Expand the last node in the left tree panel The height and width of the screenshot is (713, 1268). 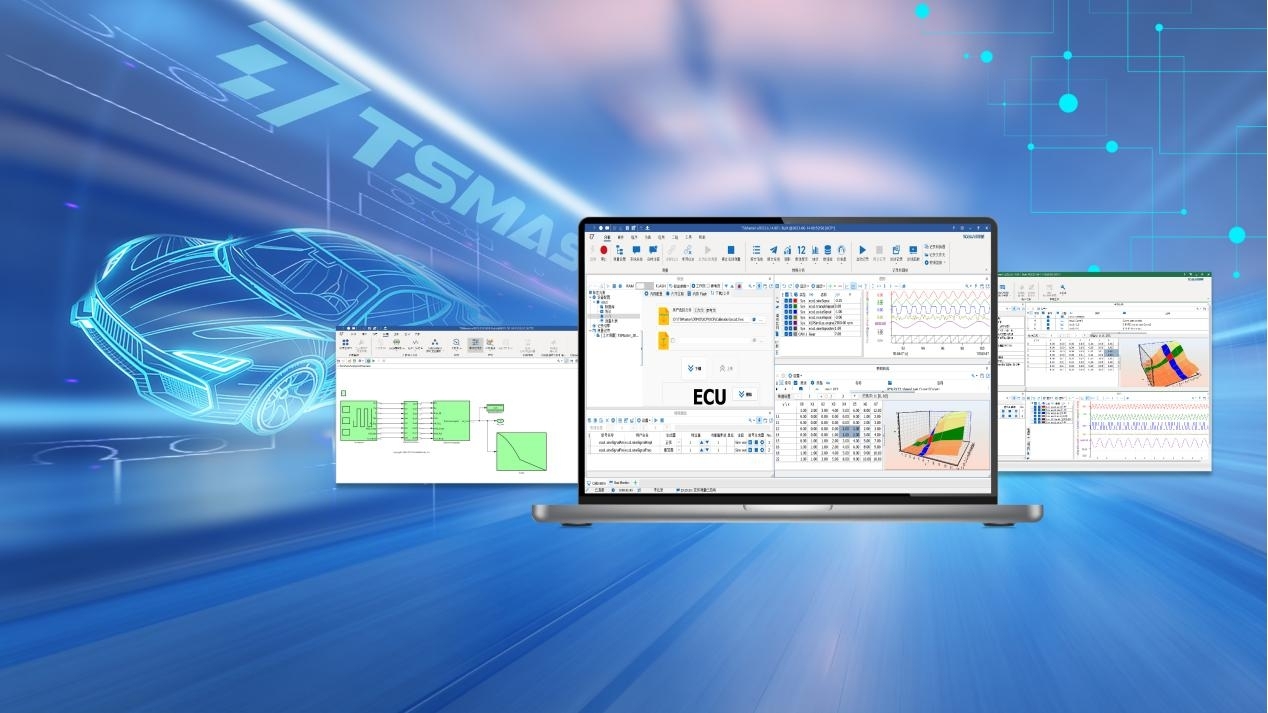pyautogui.click(x=592, y=331)
